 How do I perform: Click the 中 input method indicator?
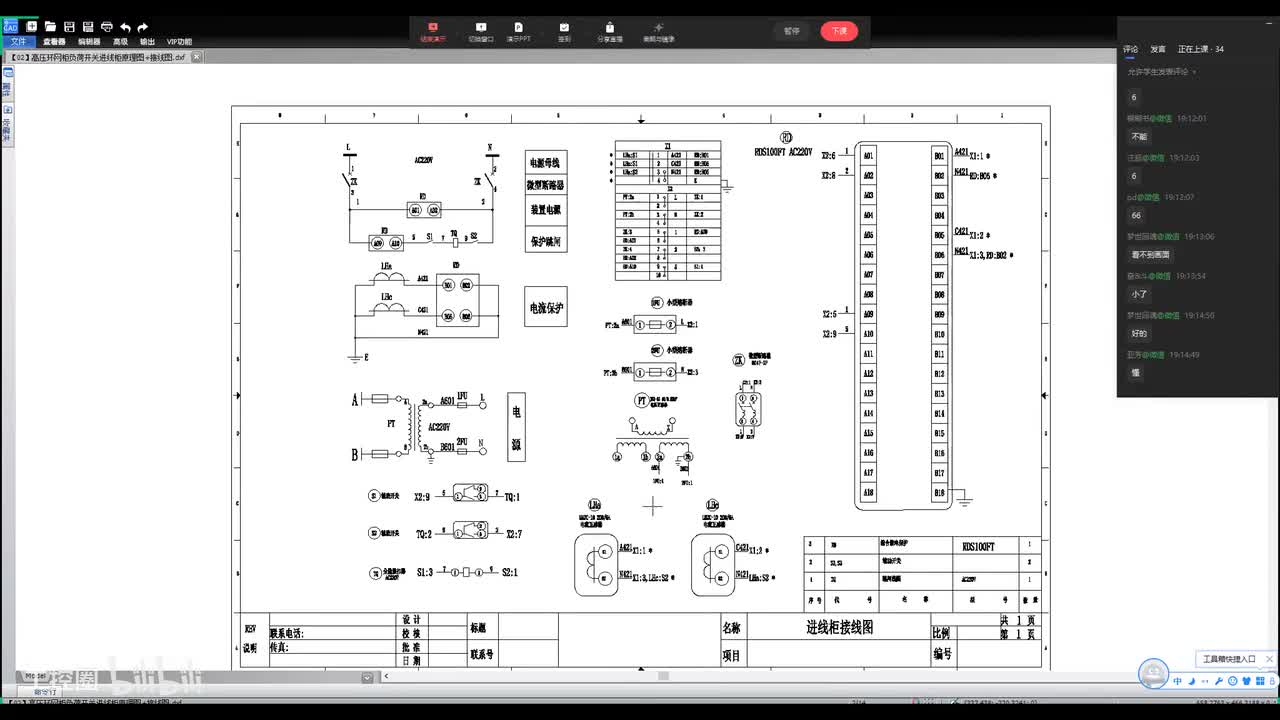[x=1177, y=682]
